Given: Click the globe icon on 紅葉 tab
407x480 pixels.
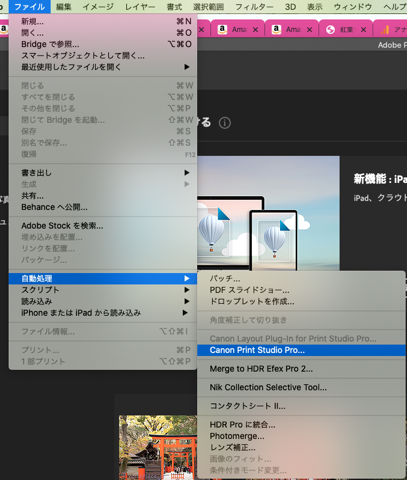Looking at the screenshot, I should (330, 30).
